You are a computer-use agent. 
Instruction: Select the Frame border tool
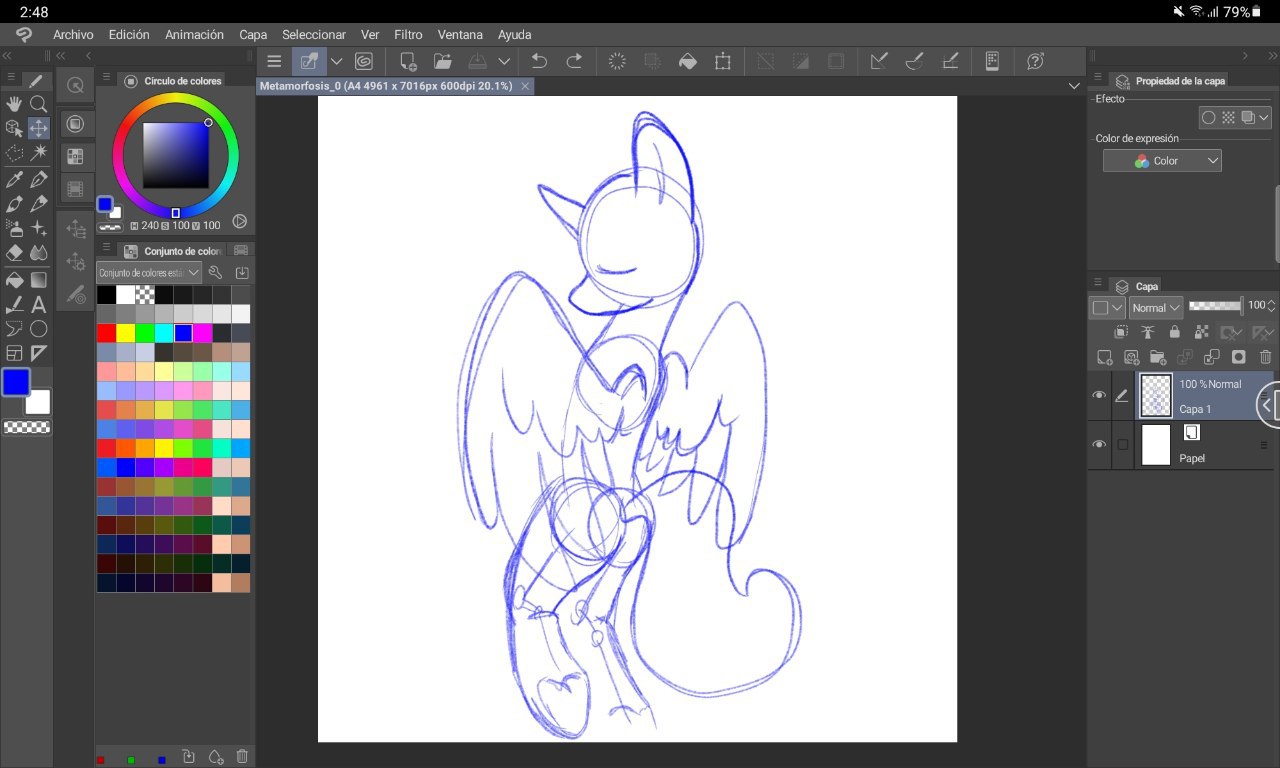tap(14, 353)
